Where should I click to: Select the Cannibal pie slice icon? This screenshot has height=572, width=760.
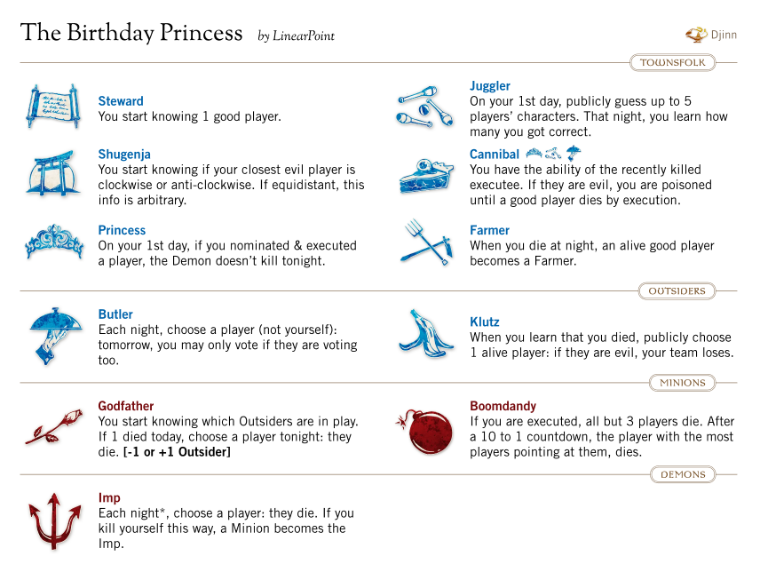pyautogui.click(x=426, y=175)
